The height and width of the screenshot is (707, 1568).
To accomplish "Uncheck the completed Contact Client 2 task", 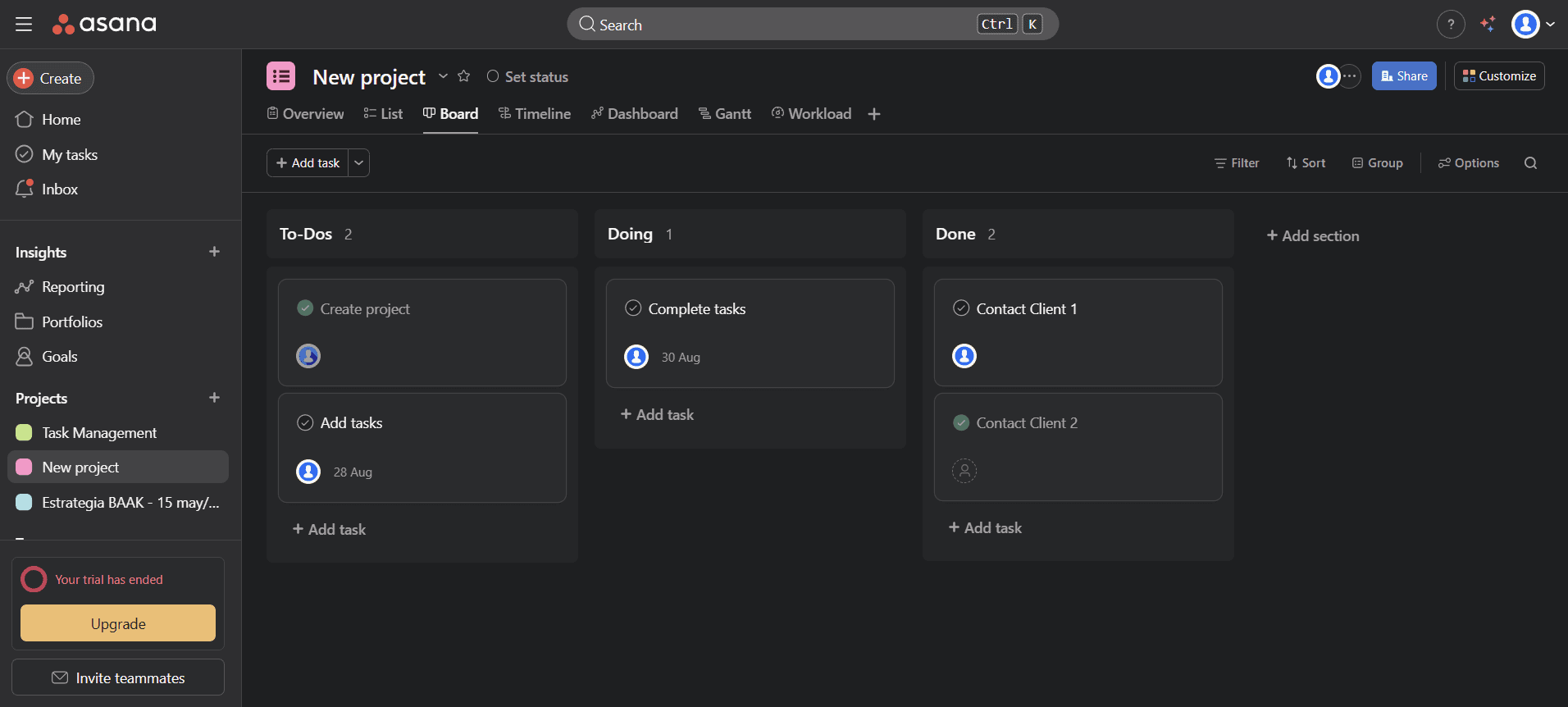I will pos(961,422).
